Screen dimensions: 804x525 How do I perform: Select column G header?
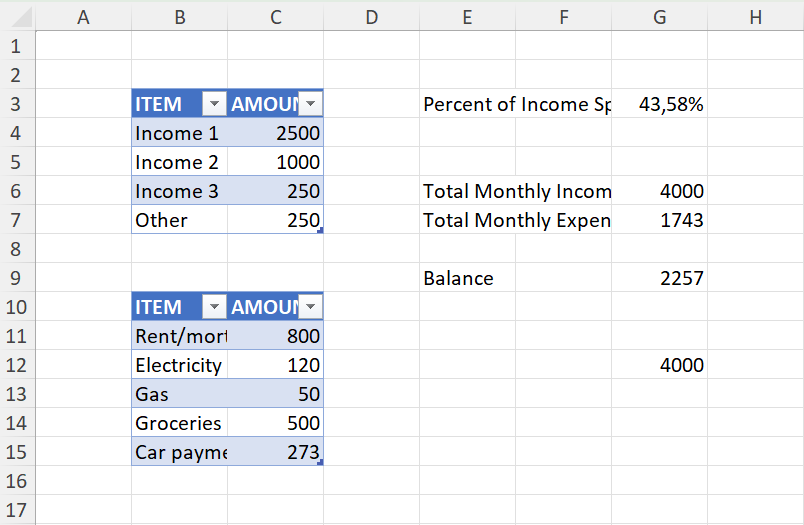click(659, 17)
